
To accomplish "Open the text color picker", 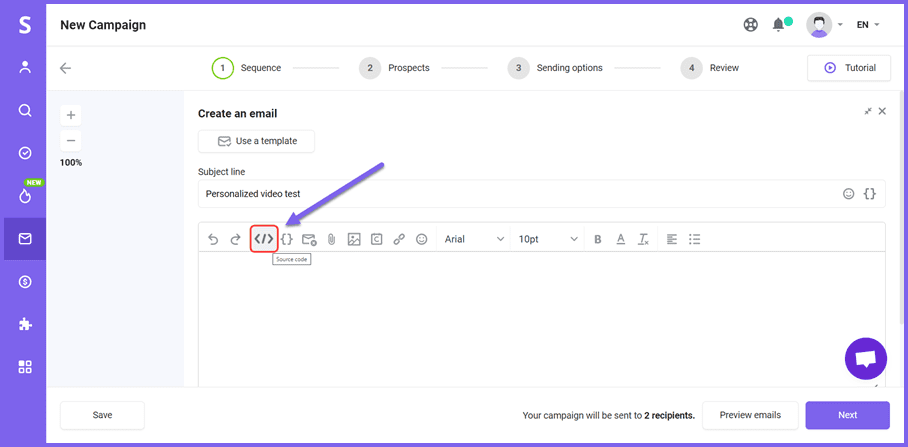I will coord(621,239).
